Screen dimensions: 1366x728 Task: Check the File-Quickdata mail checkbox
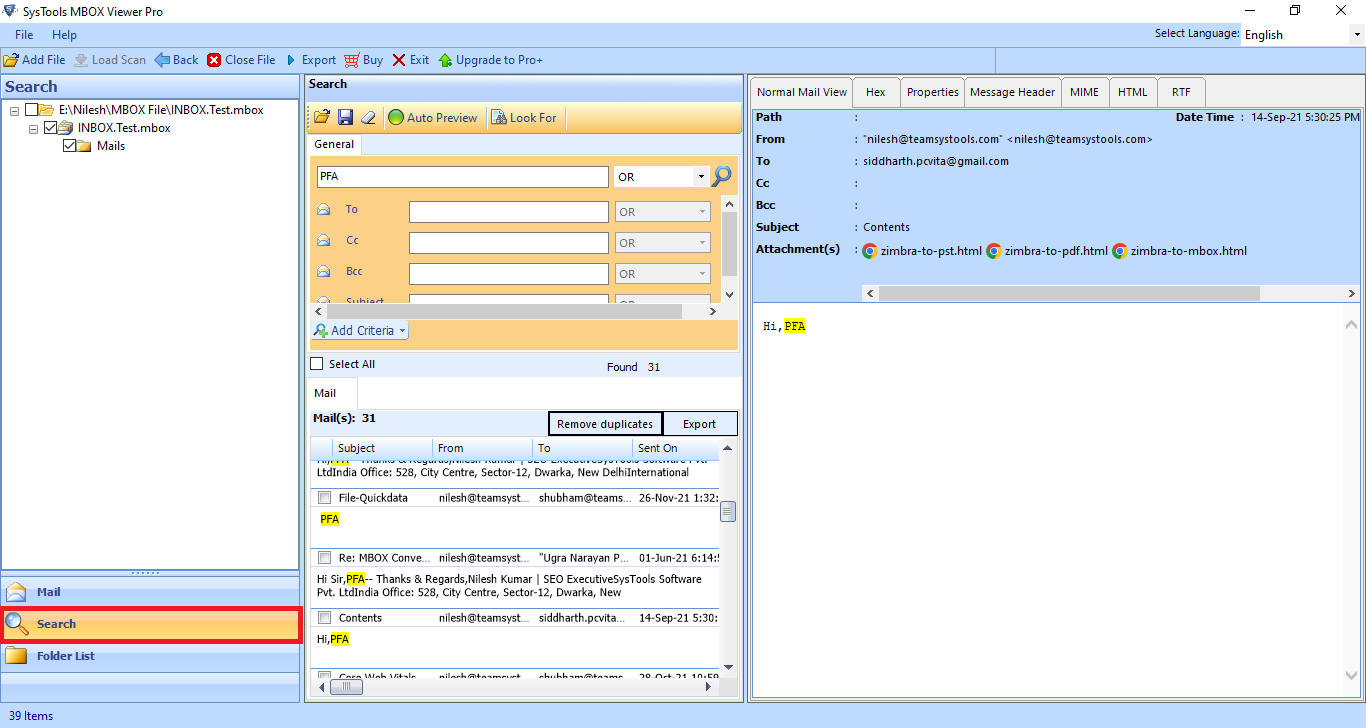324,497
